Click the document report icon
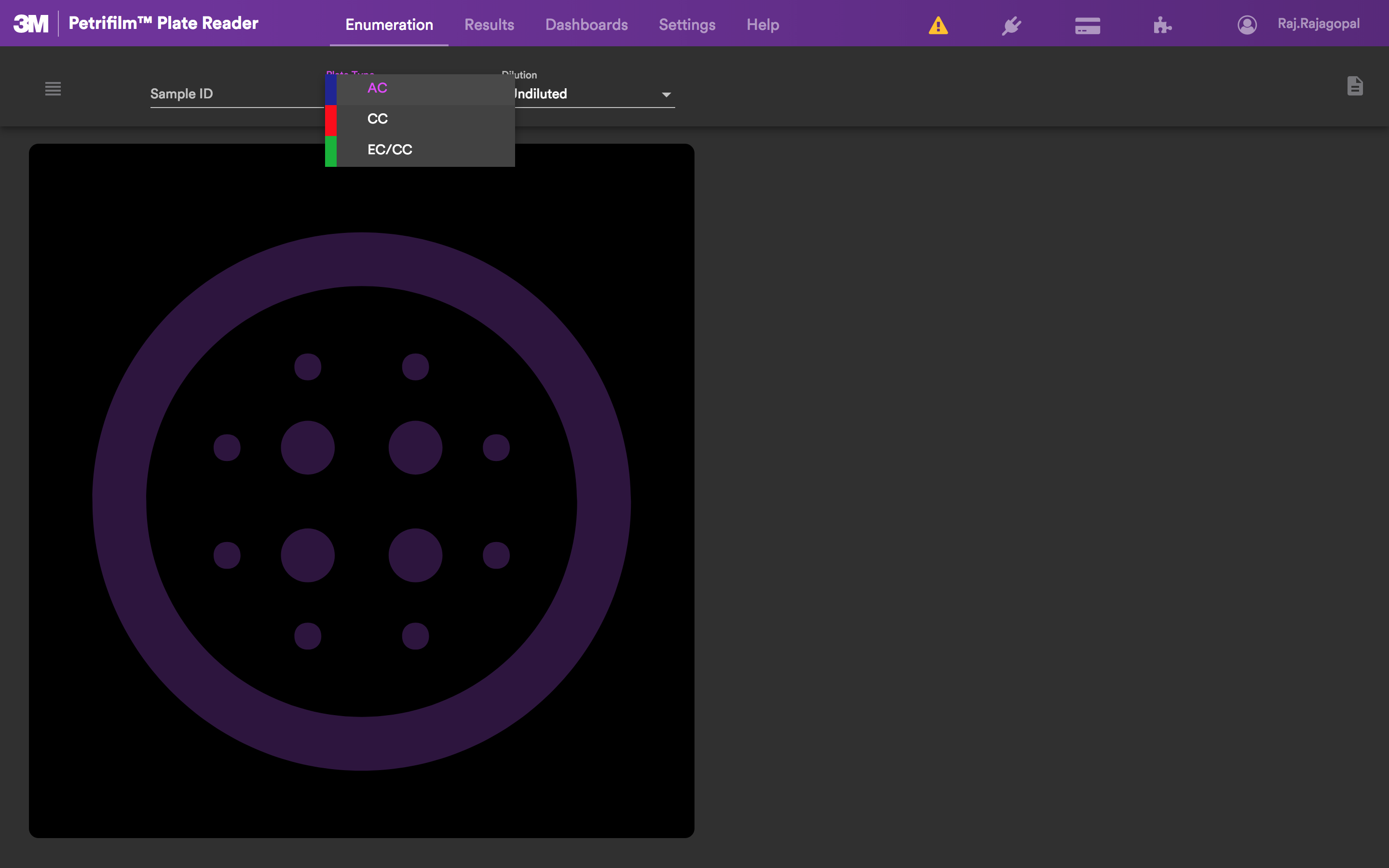Viewport: 1389px width, 868px height. click(1355, 86)
